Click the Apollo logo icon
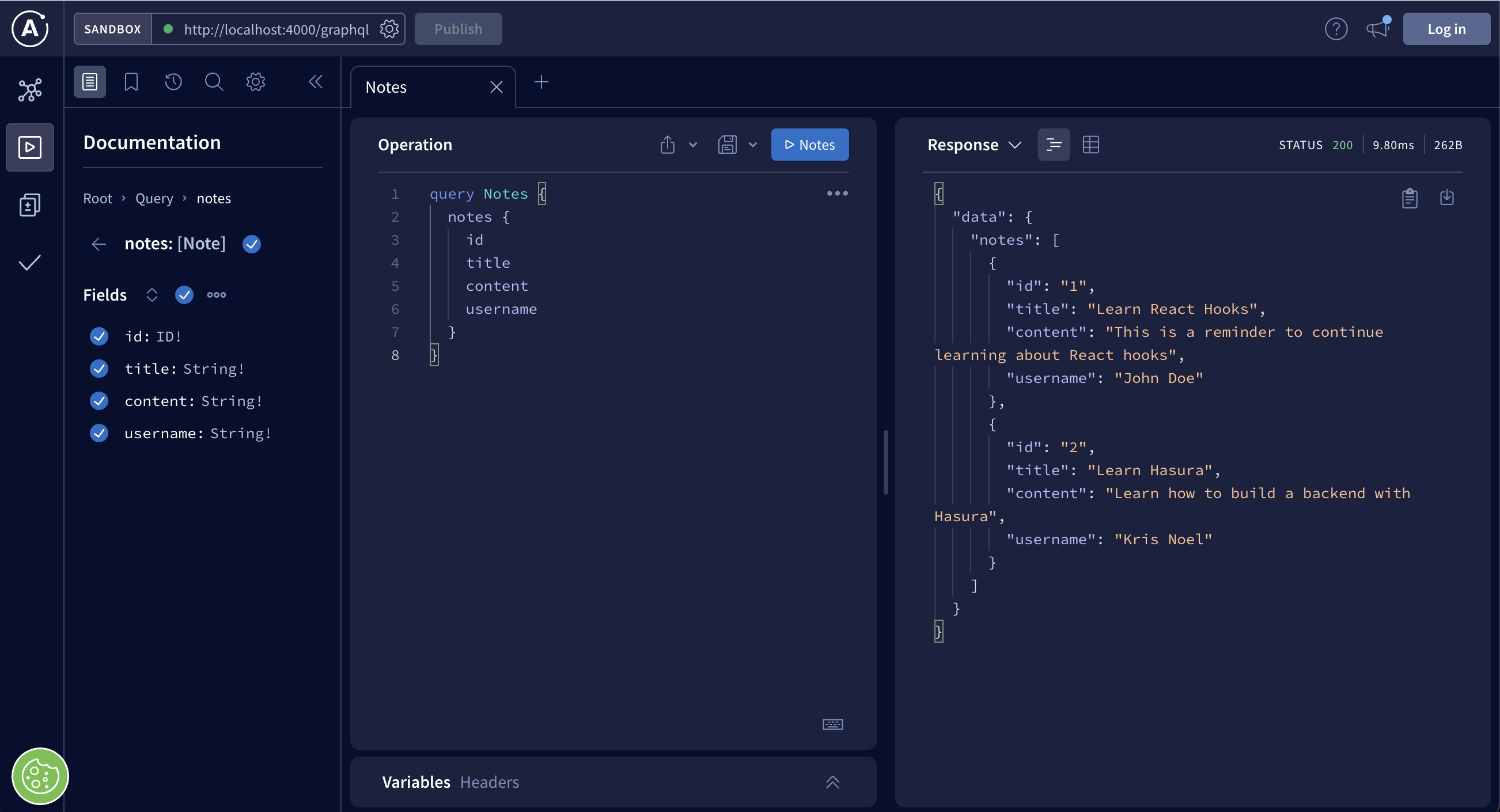Screen dimensions: 1500x812 (30, 29)
